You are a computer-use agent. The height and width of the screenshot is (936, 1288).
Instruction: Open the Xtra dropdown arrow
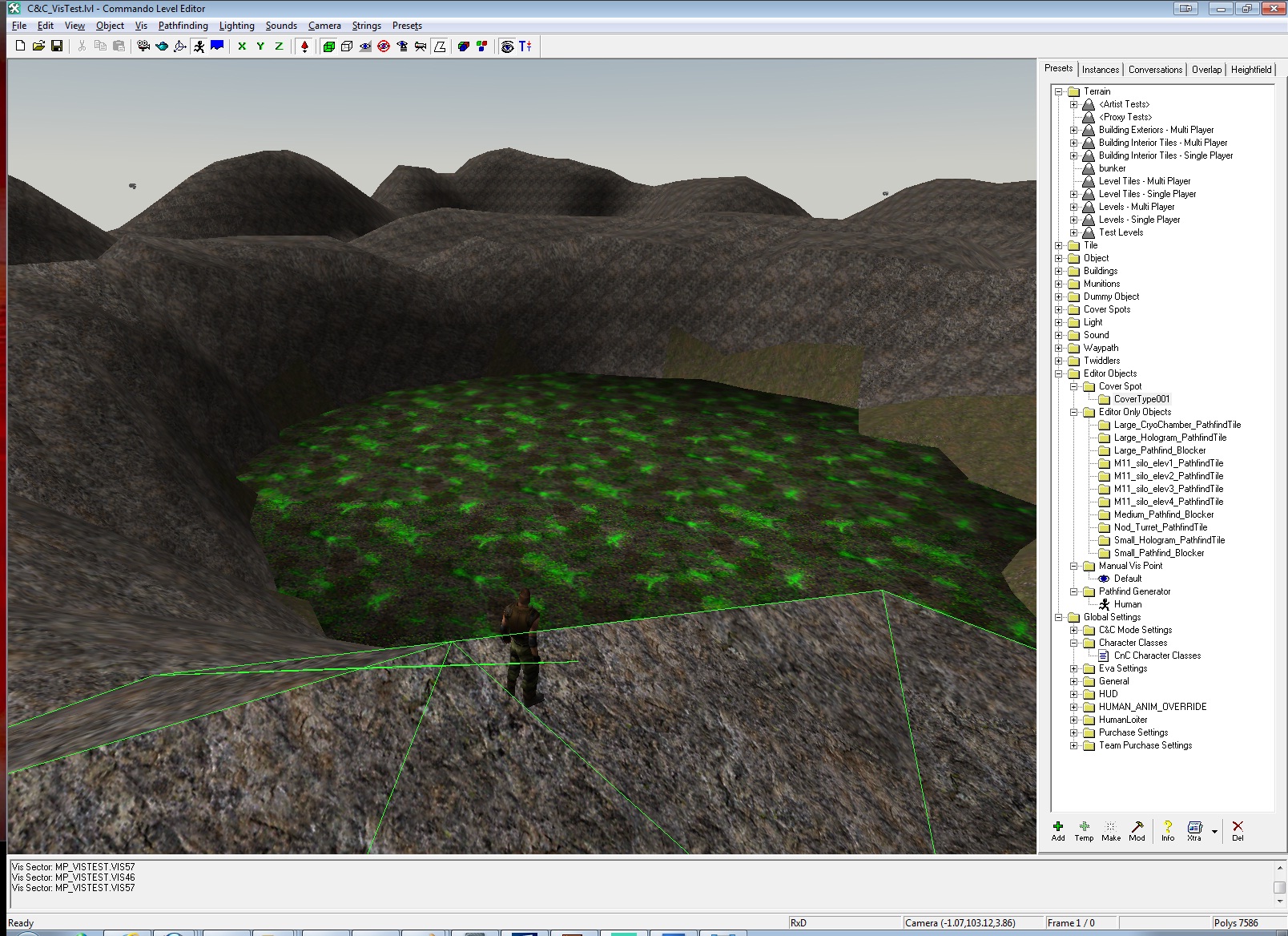(x=1214, y=831)
